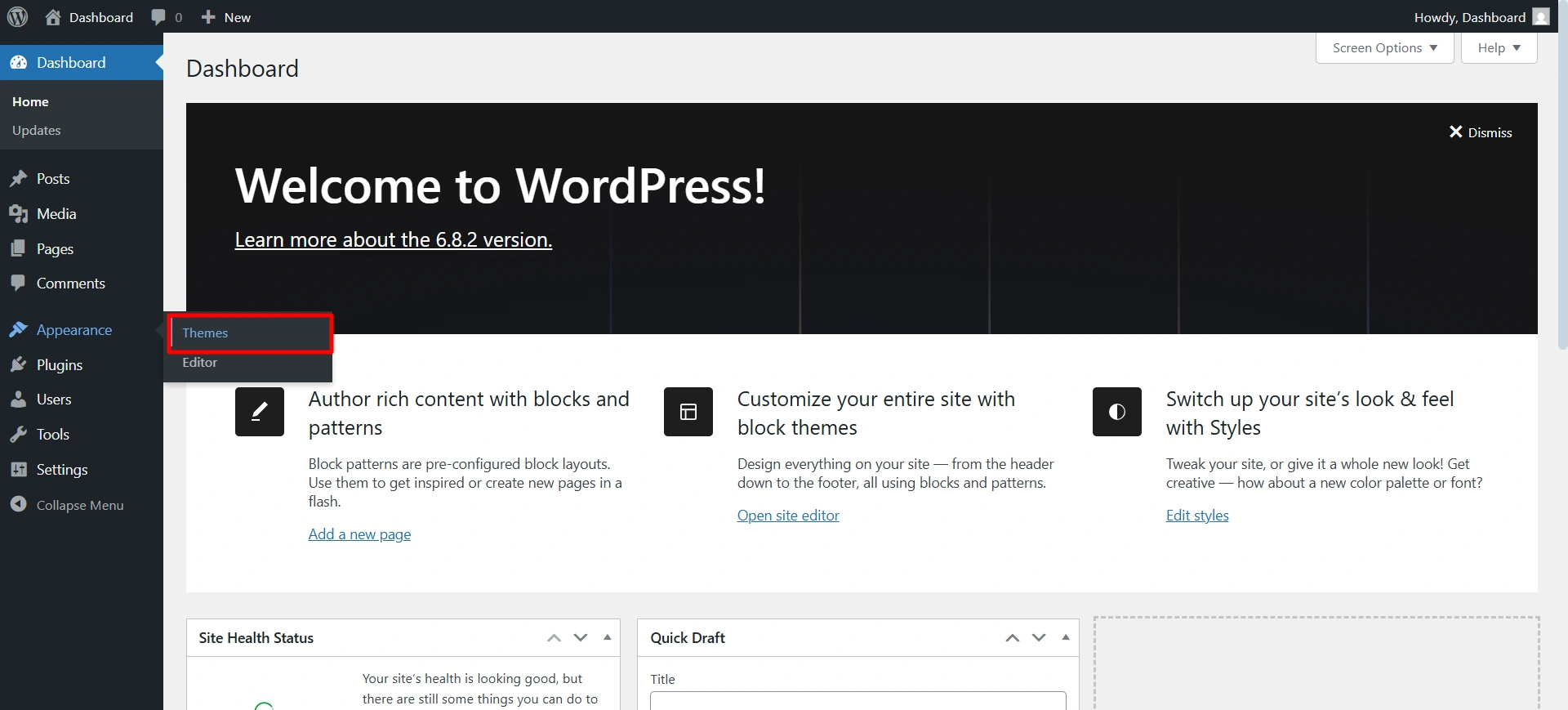Click the Tools wrench icon

coord(18,435)
